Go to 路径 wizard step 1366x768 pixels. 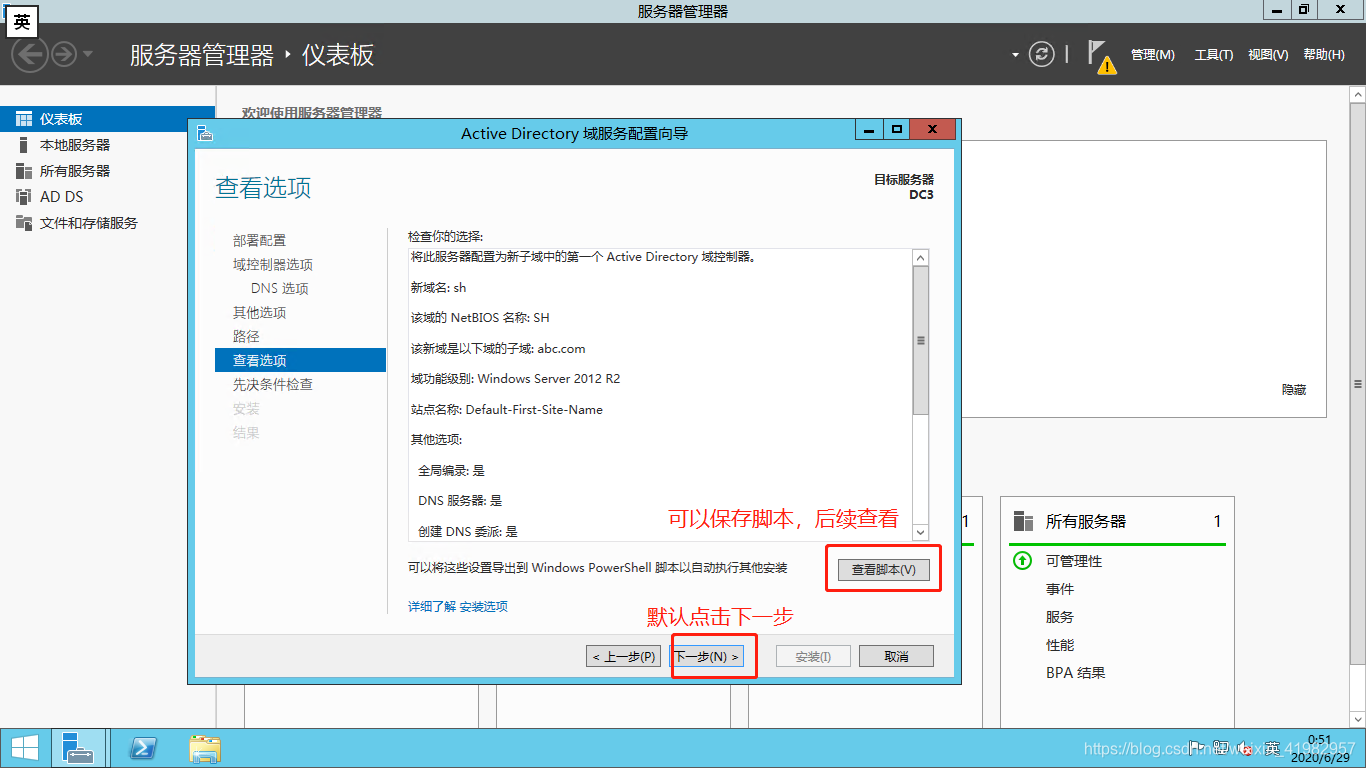click(246, 336)
